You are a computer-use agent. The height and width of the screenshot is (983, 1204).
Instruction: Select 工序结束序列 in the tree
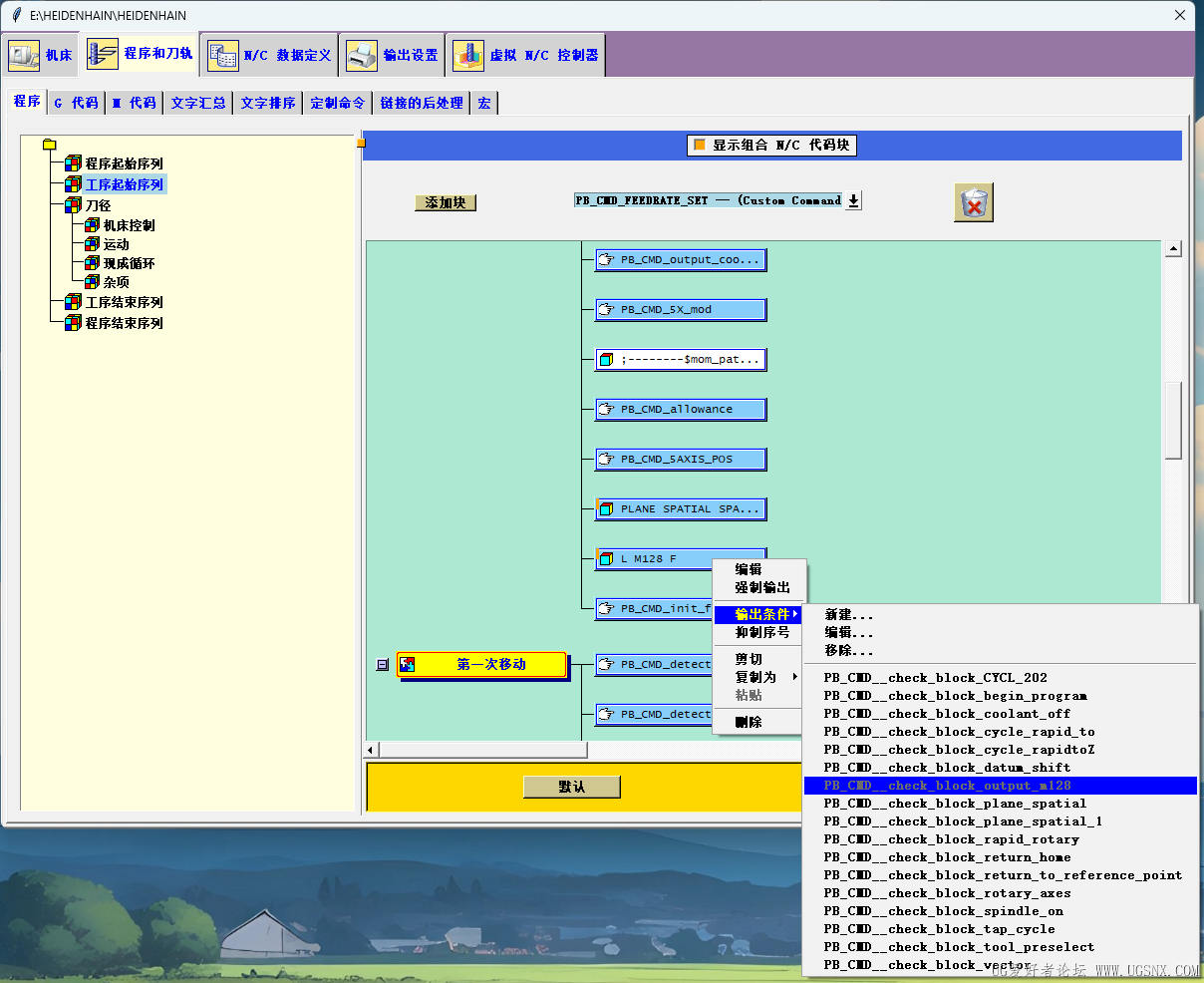[124, 302]
